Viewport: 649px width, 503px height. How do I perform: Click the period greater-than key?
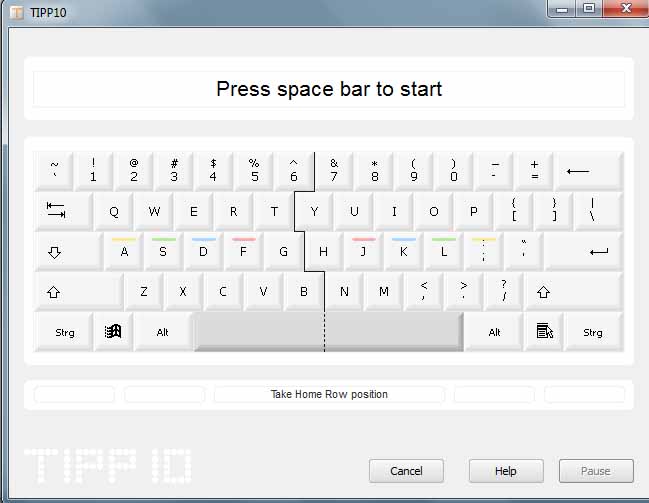point(464,291)
